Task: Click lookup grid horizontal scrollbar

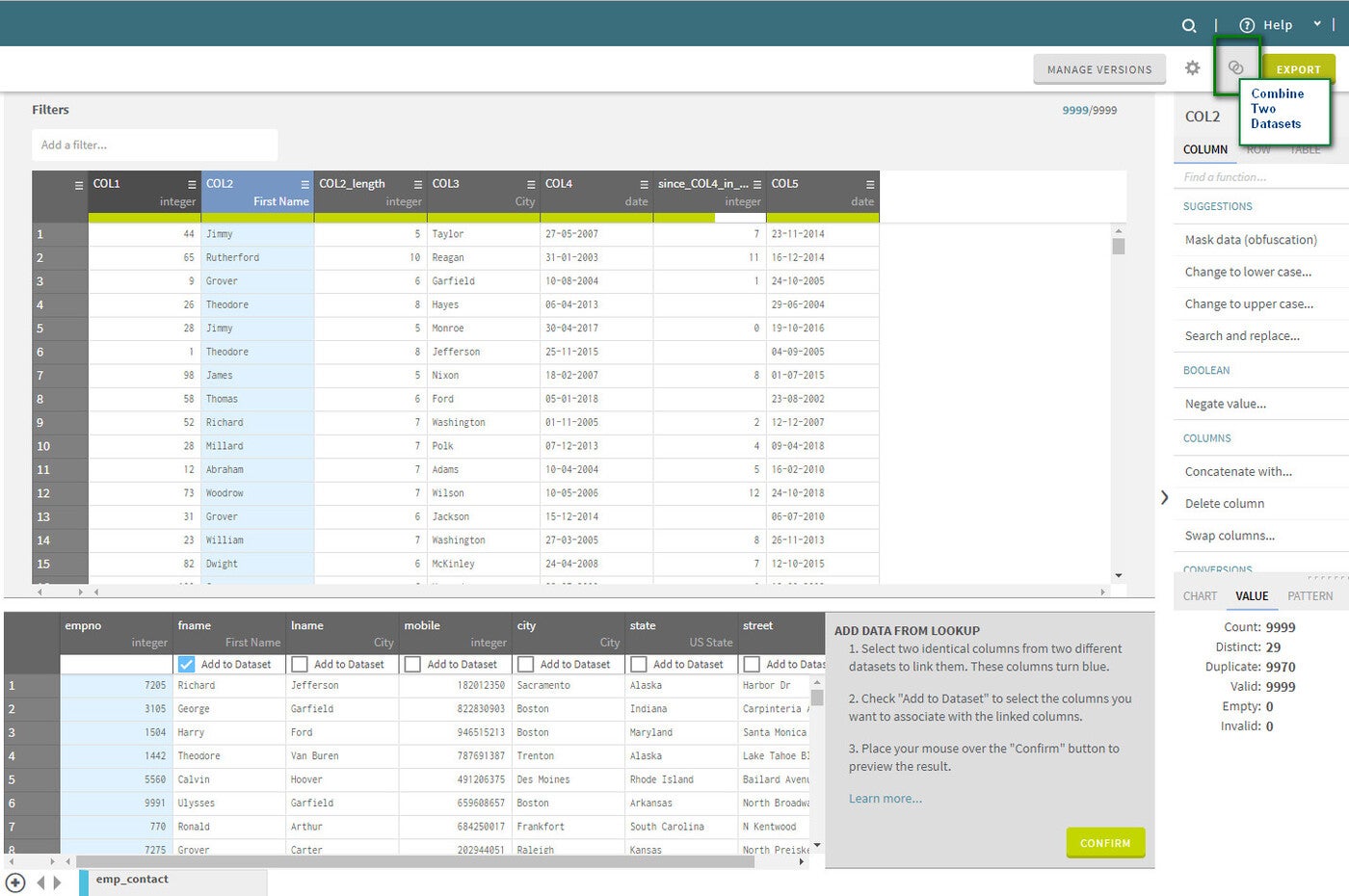Action: (416, 861)
